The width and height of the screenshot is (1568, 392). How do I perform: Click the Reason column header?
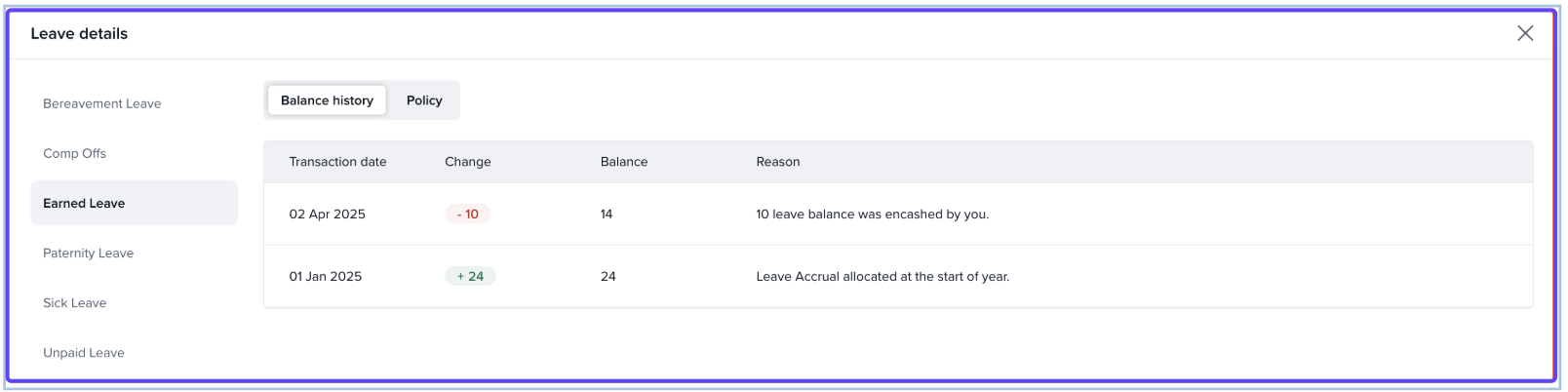(777, 162)
